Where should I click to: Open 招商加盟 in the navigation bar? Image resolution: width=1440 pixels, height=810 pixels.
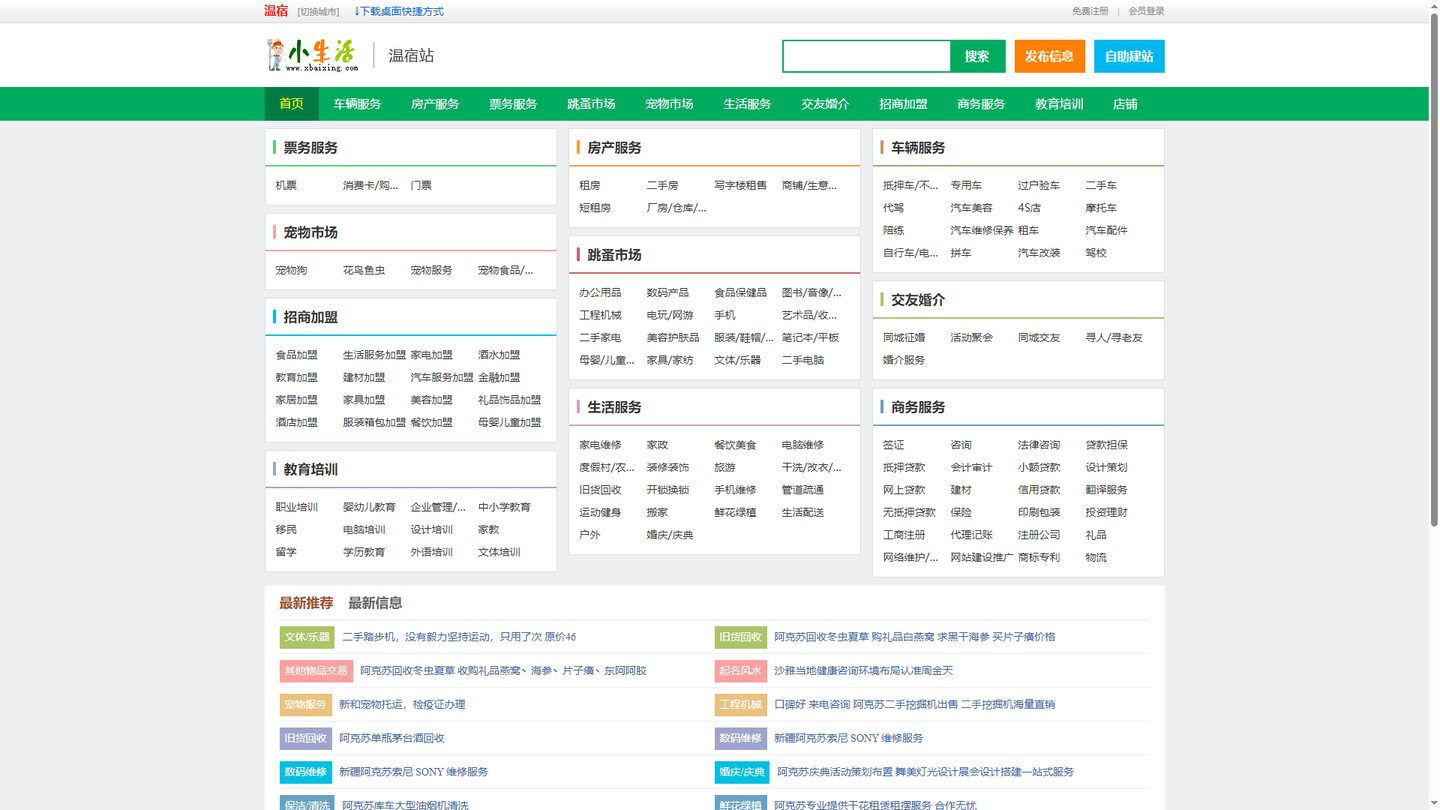coord(903,104)
